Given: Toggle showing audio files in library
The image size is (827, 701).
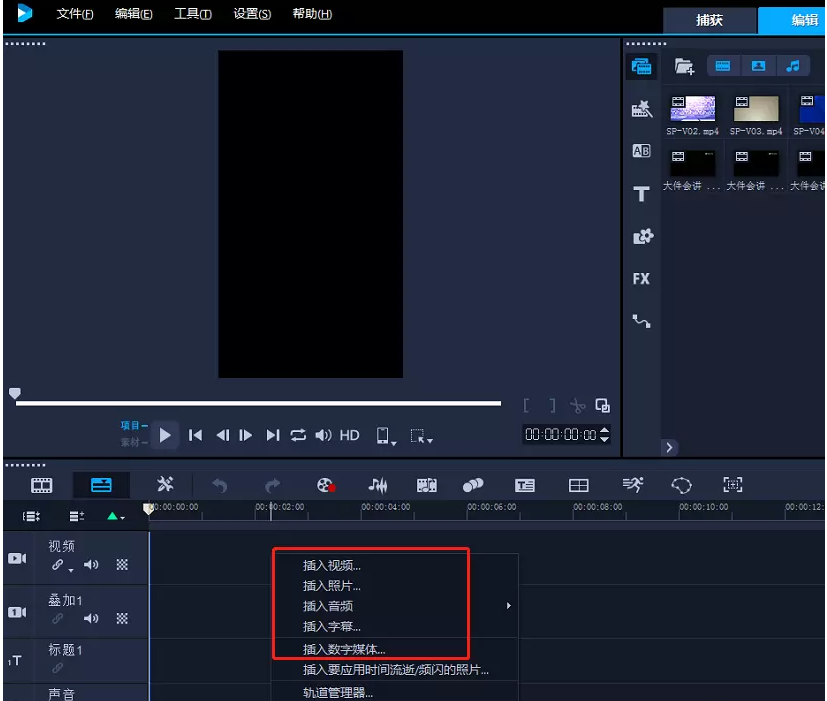Looking at the screenshot, I should (x=793, y=66).
